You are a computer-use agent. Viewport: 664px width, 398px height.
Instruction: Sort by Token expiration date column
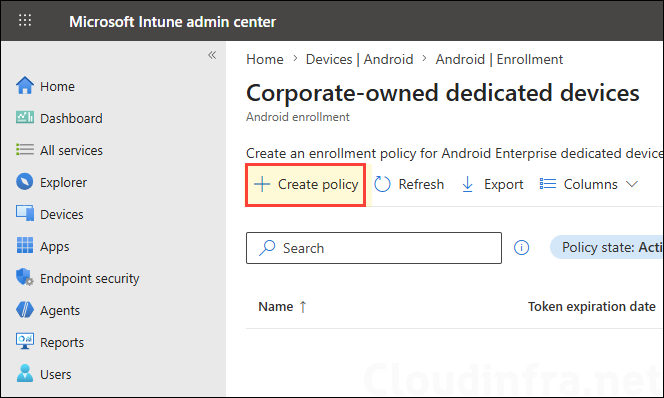tap(592, 307)
